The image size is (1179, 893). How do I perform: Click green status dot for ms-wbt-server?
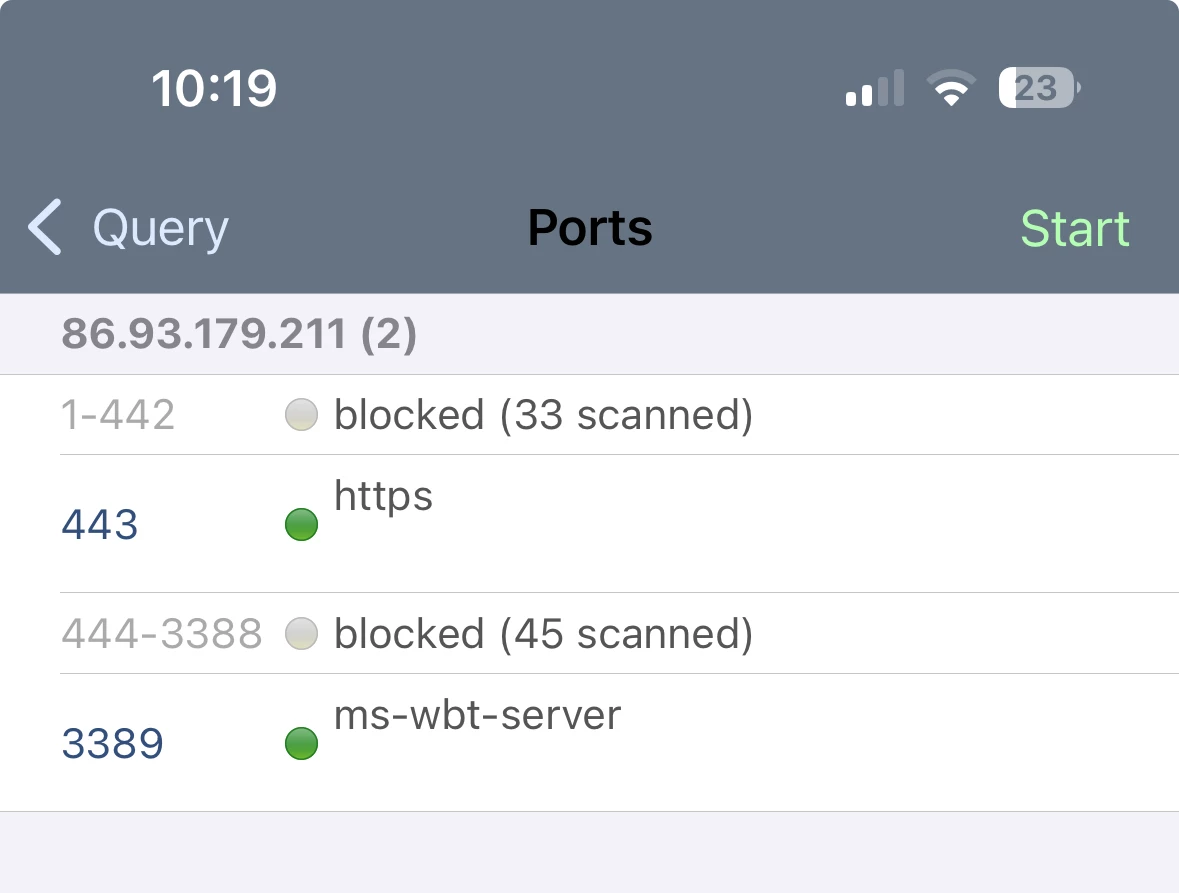301,743
